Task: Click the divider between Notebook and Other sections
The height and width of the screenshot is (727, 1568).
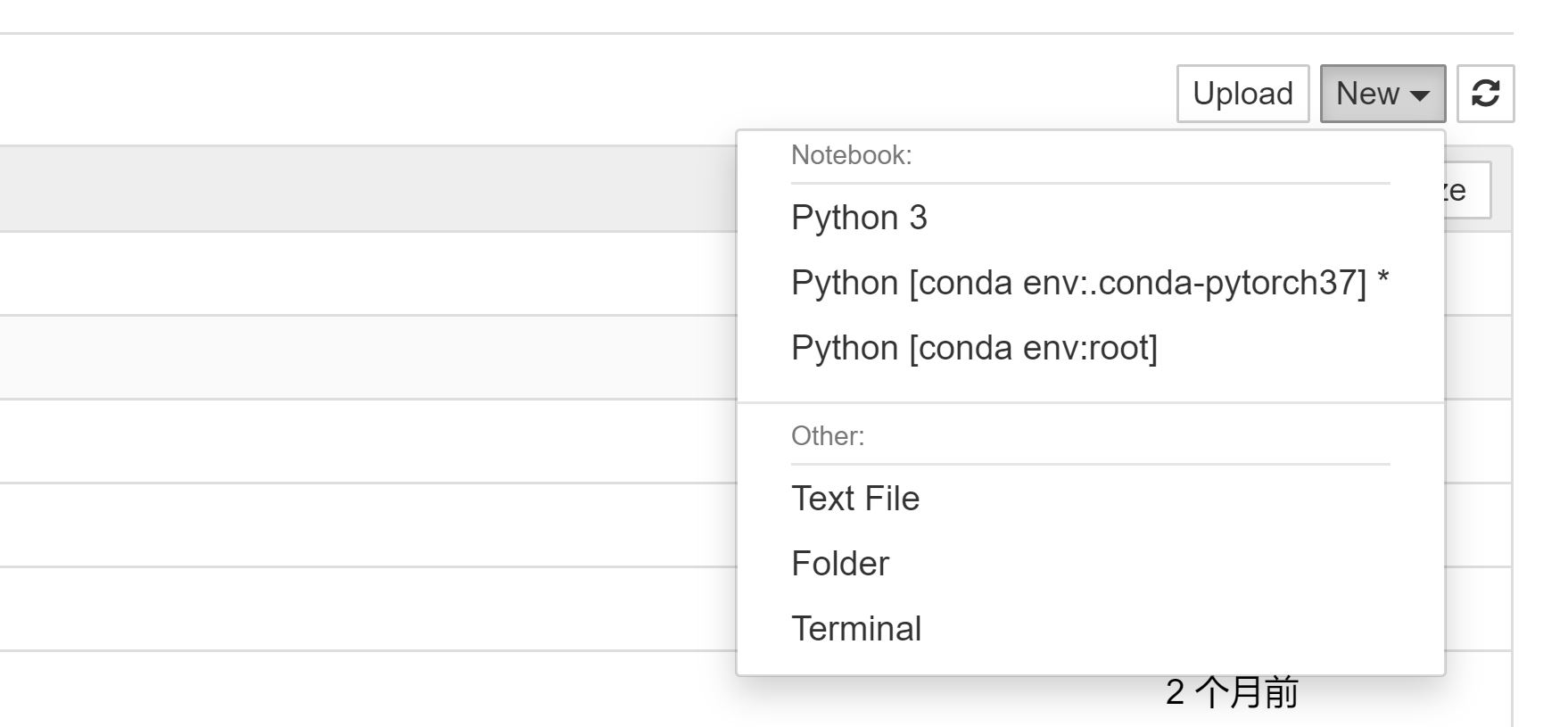Action: (1090, 402)
